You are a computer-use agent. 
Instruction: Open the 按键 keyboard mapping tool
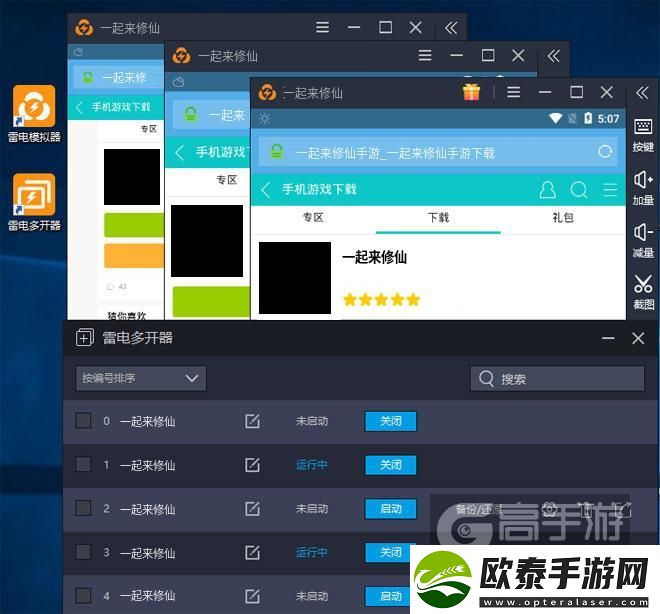pos(643,135)
